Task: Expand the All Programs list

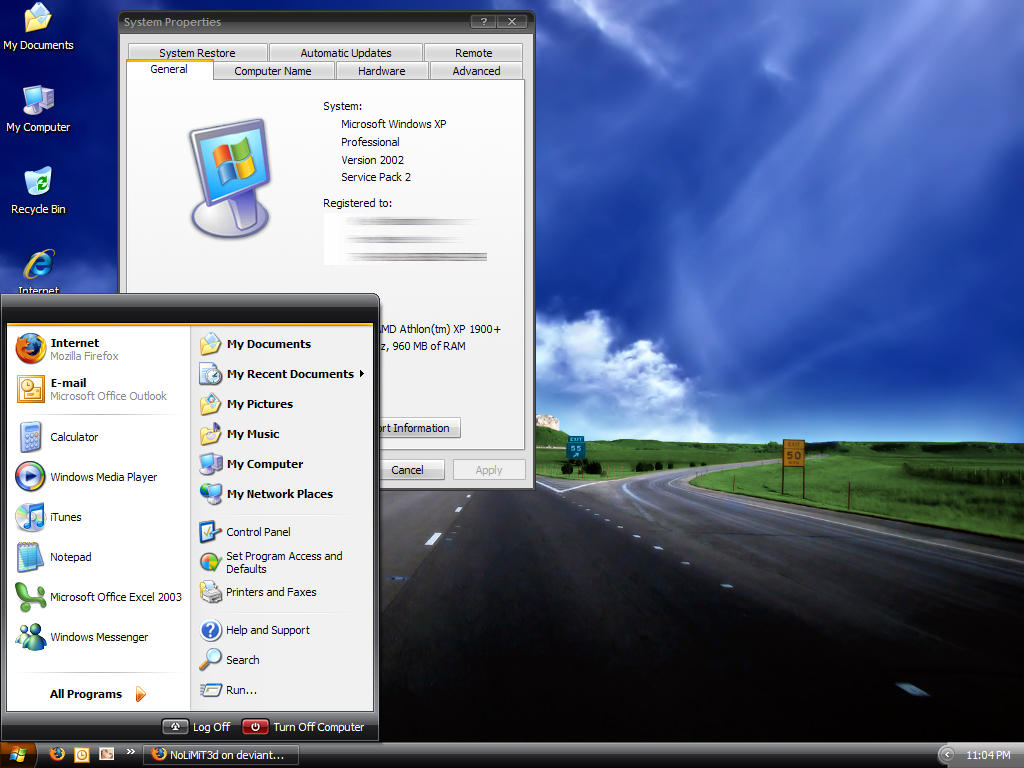Action: point(98,694)
